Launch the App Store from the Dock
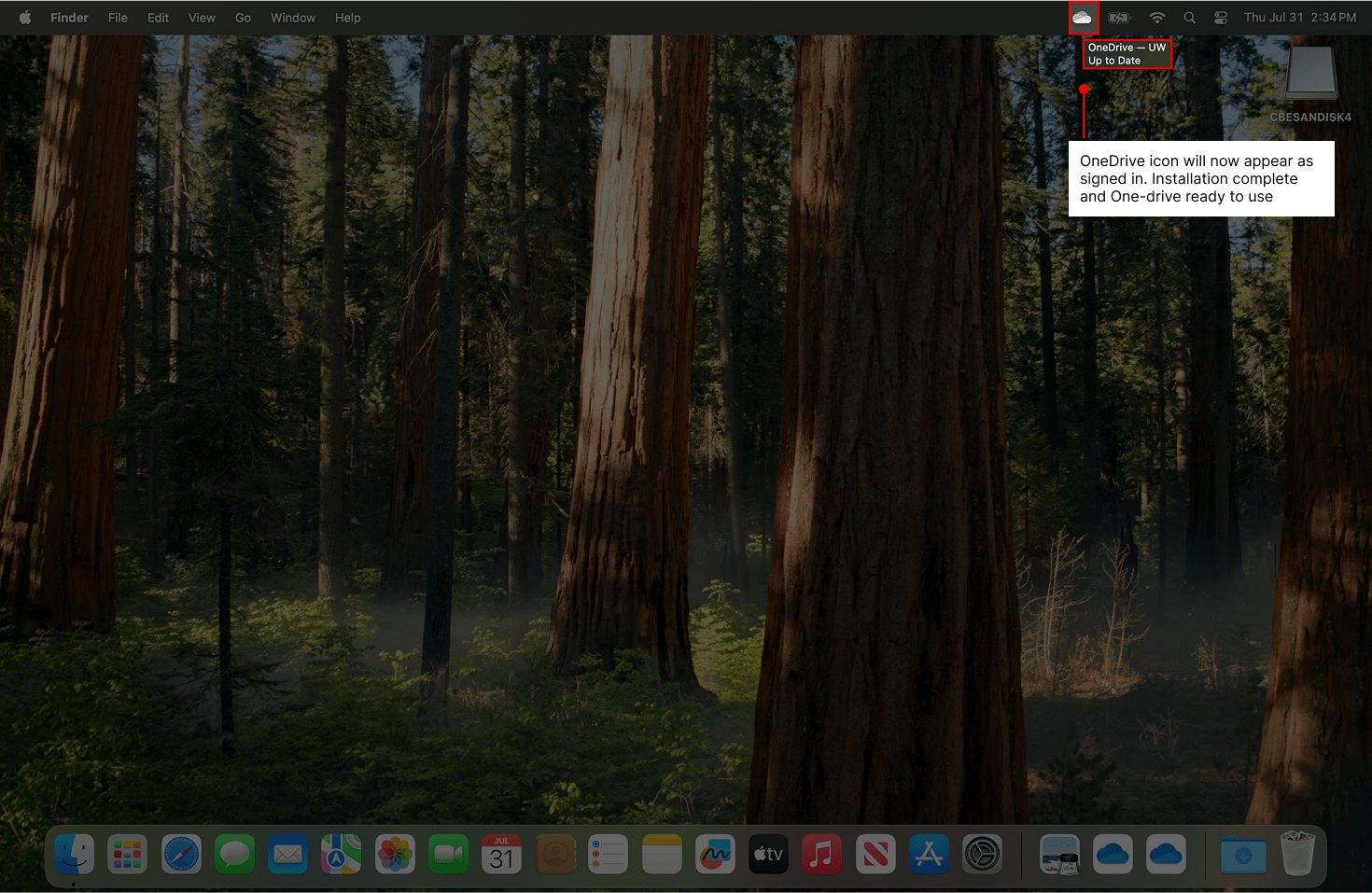This screenshot has height=893, width=1372. 929,854
